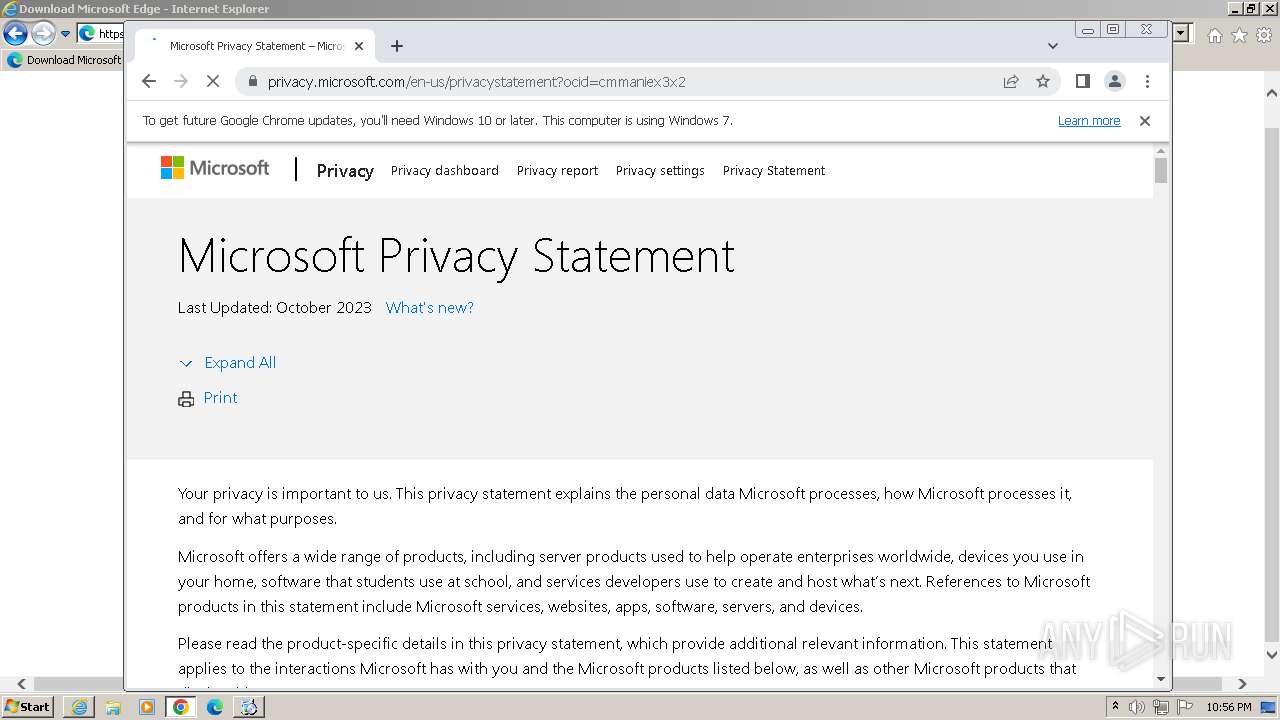
Task: View site info via the padlock icon
Action: [x=252, y=81]
